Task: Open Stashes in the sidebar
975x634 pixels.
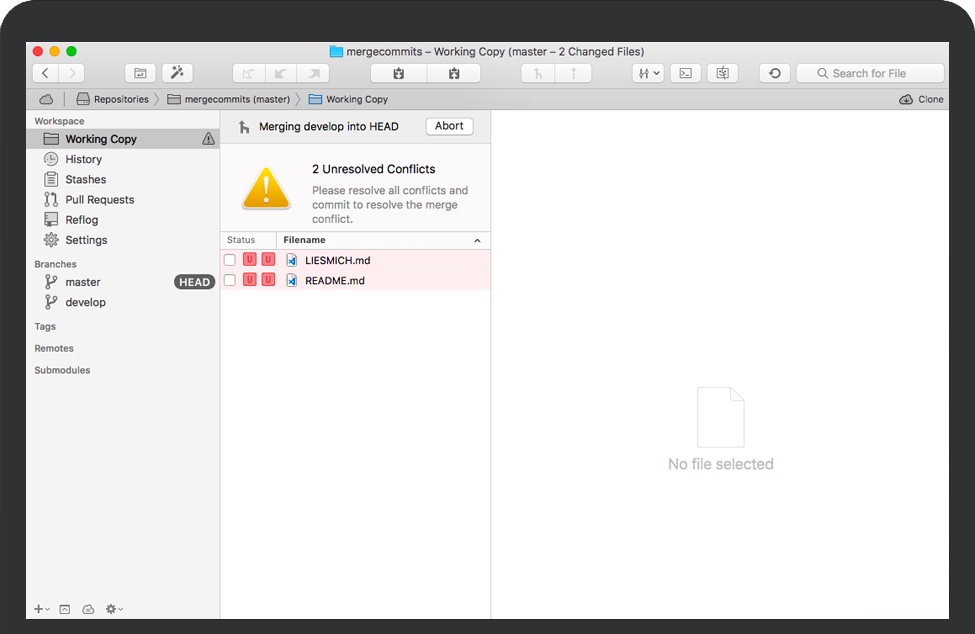Action: 85,180
